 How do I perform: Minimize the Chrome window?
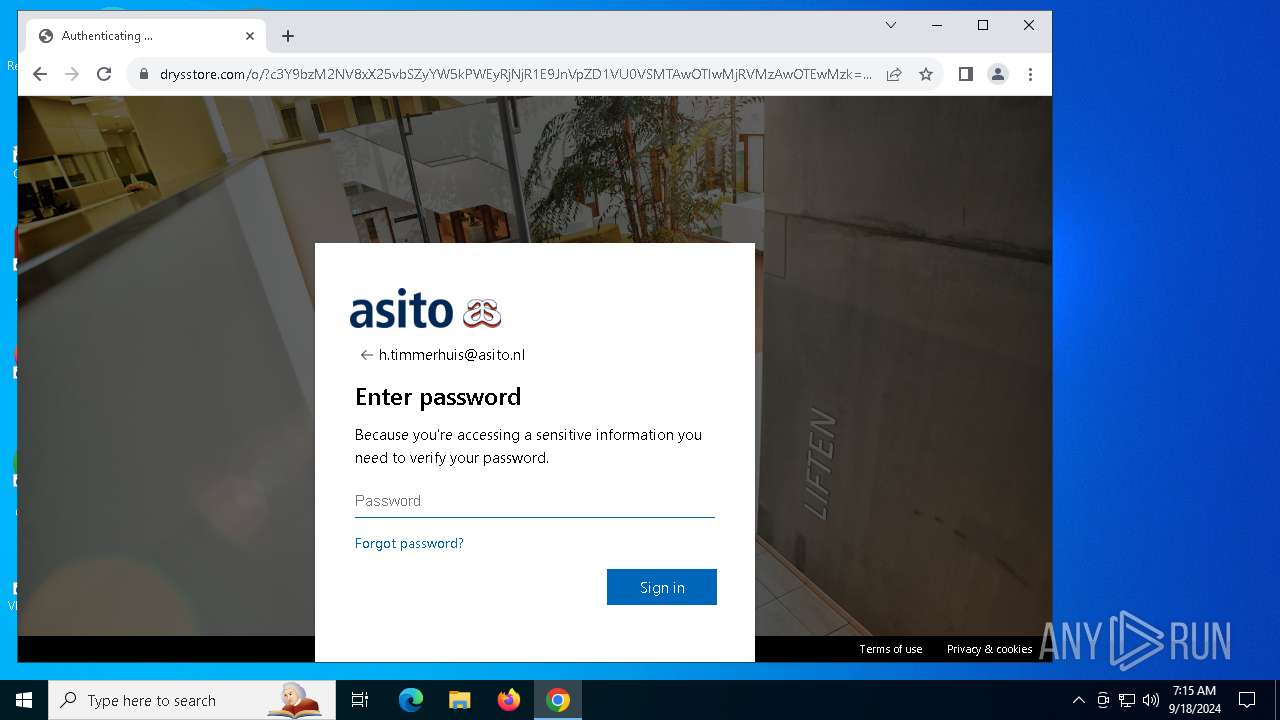pos(937,25)
